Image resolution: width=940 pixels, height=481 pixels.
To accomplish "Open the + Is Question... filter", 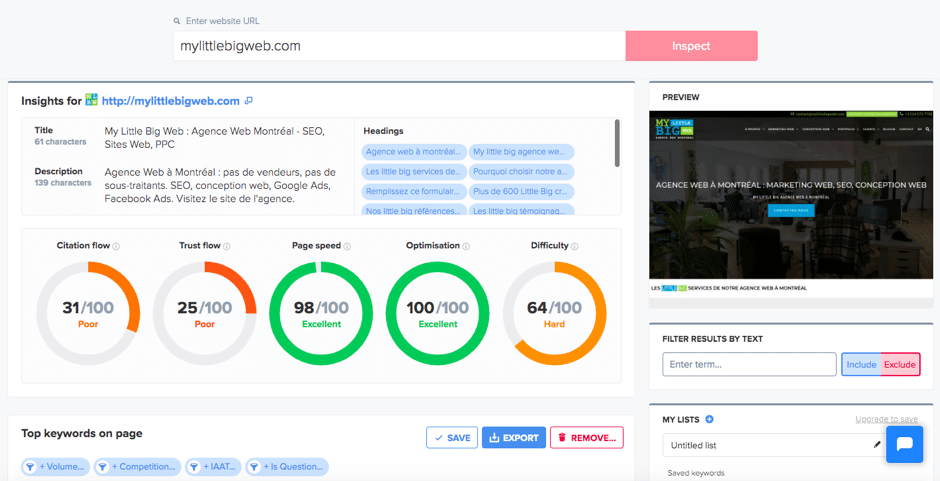I will point(288,467).
